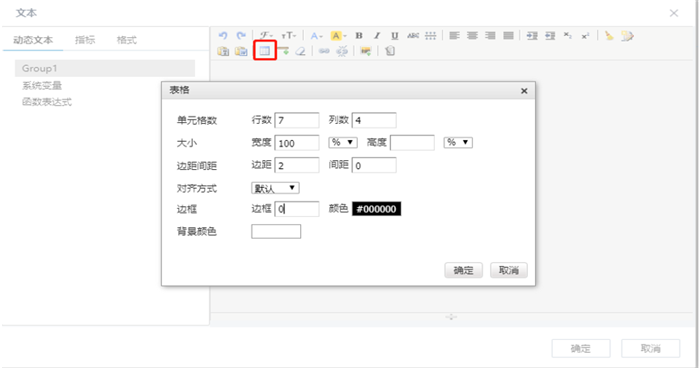Click the insert image icon
The height and width of the screenshot is (368, 700).
pos(366,51)
